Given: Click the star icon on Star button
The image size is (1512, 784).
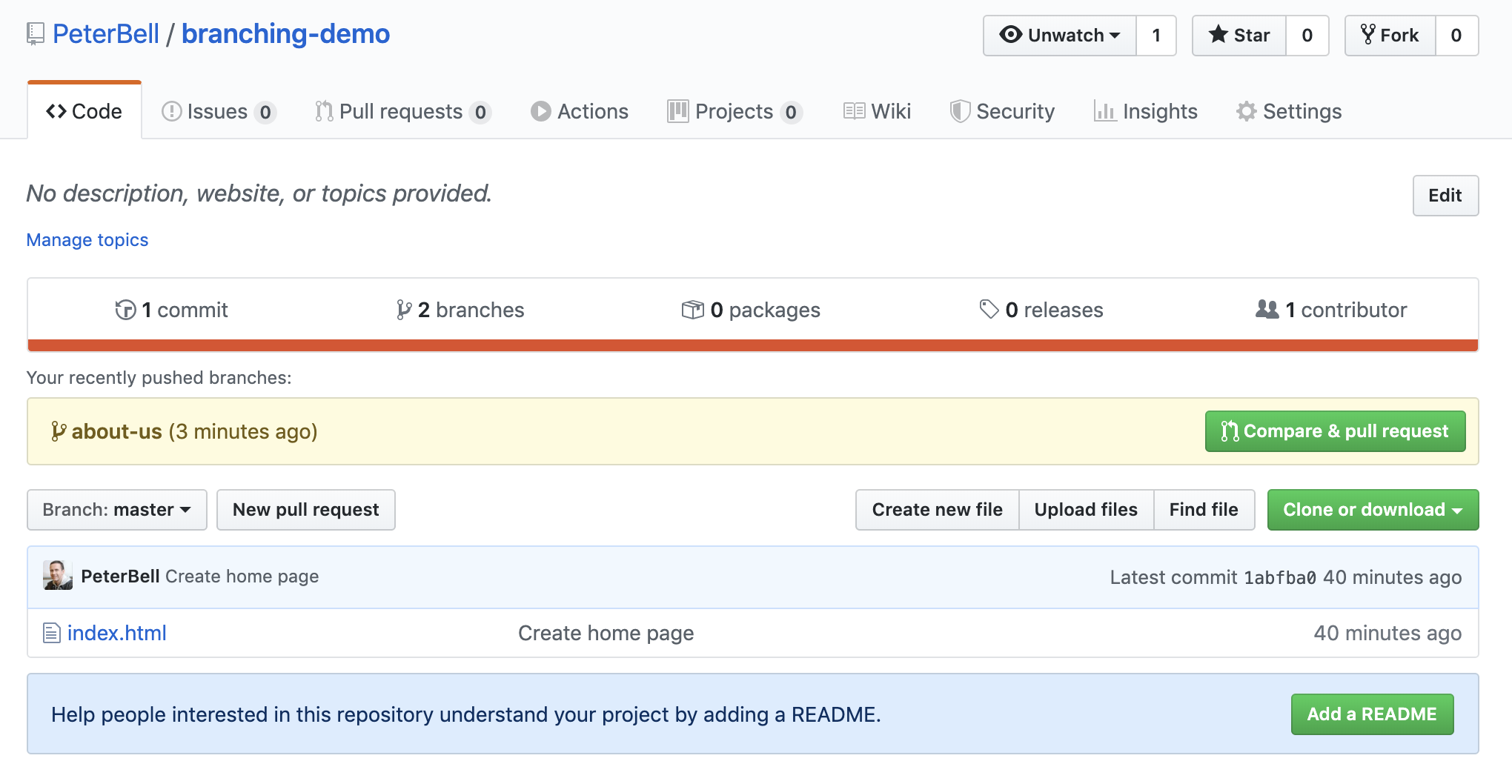Looking at the screenshot, I should tap(1218, 34).
